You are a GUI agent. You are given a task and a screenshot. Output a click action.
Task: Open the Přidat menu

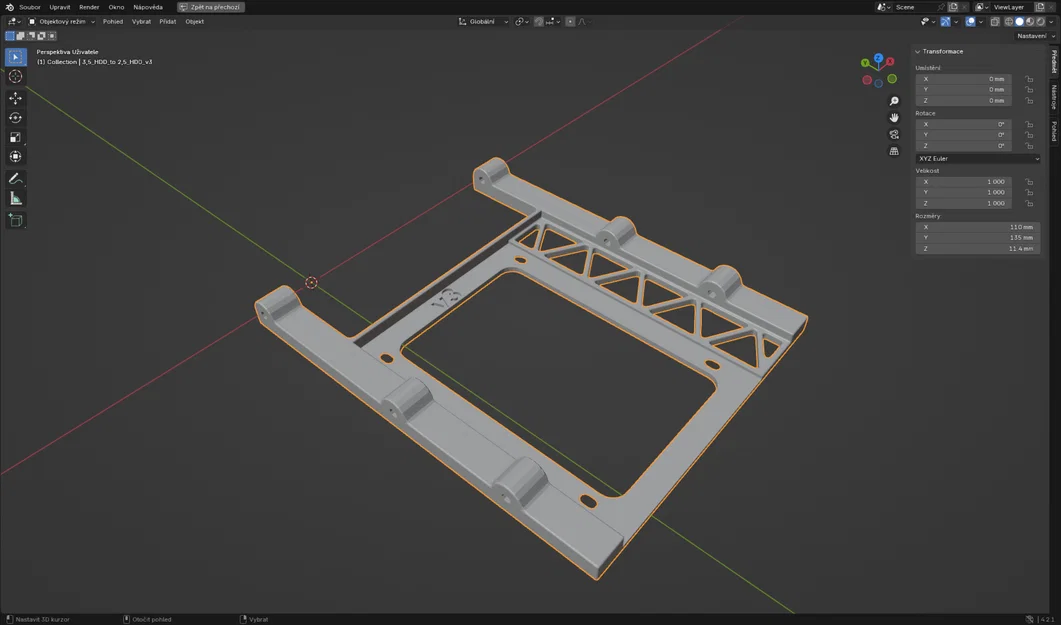(168, 22)
